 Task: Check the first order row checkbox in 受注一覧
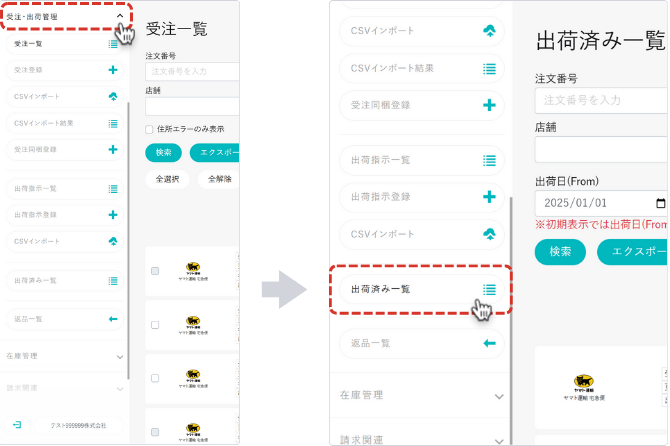pos(154,271)
